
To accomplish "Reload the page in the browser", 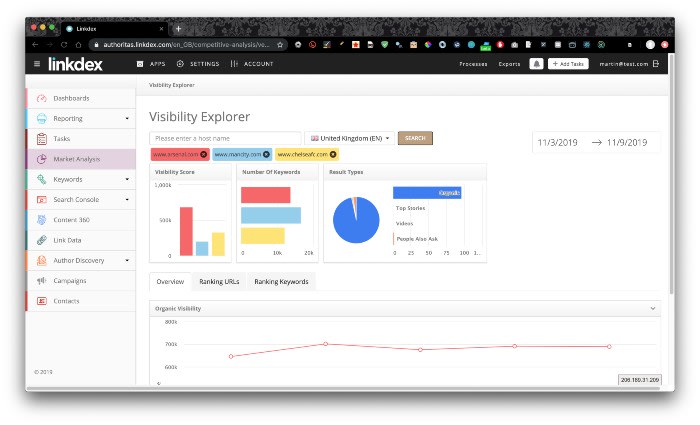I will point(64,45).
